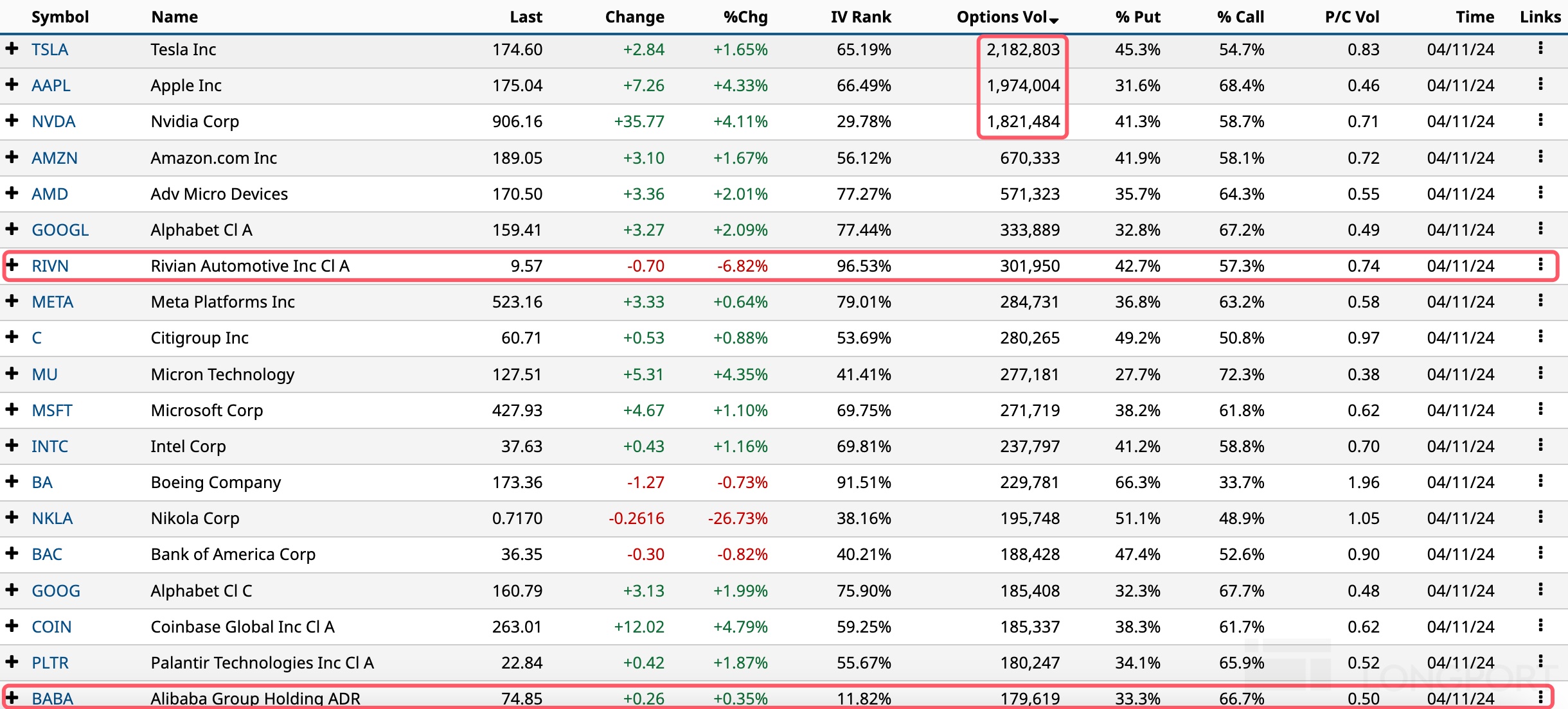Expand the AMZN row with plus
Image resolution: width=1568 pixels, height=709 pixels.
tap(12, 157)
